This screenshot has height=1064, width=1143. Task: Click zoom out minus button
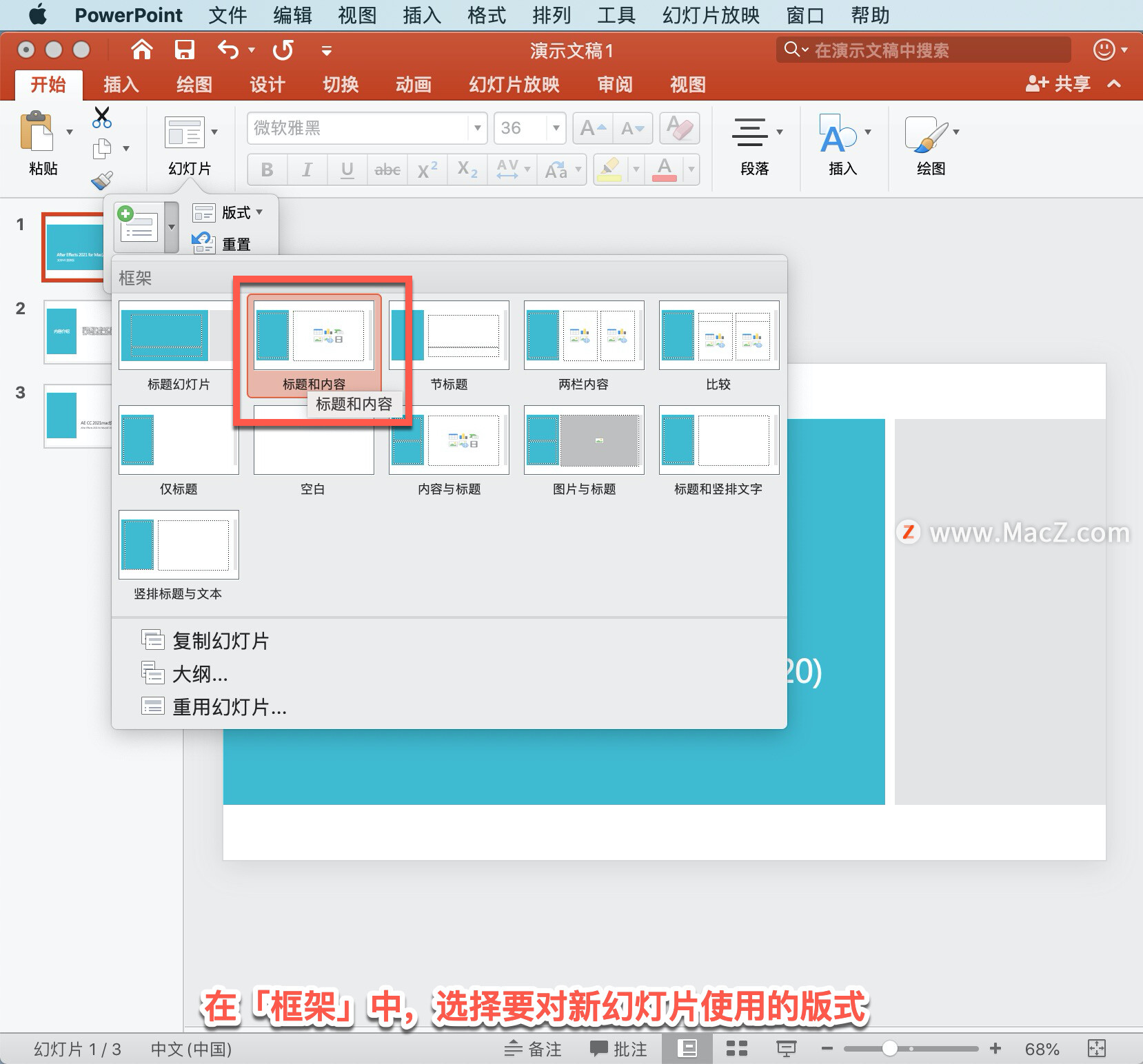coord(827,1049)
